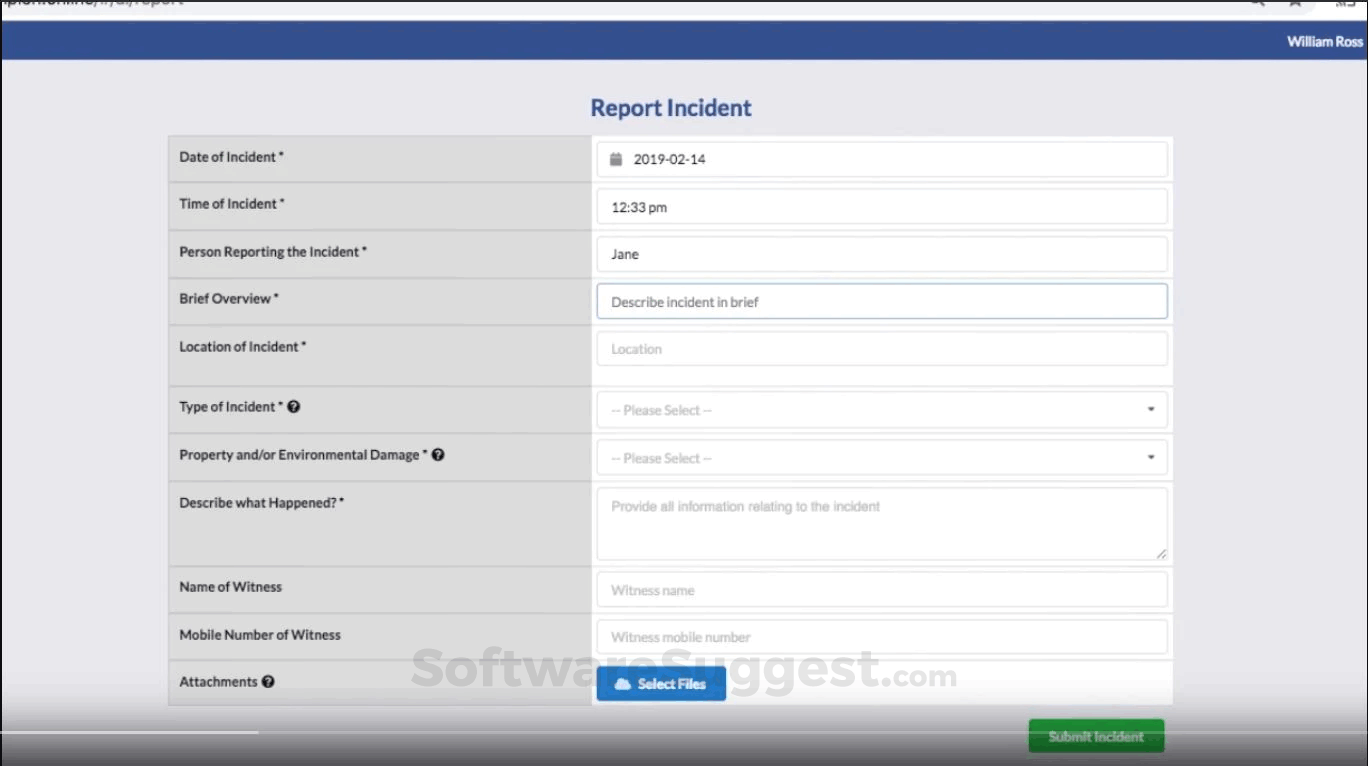
Task: Click the Submit Incident button
Action: (1096, 735)
